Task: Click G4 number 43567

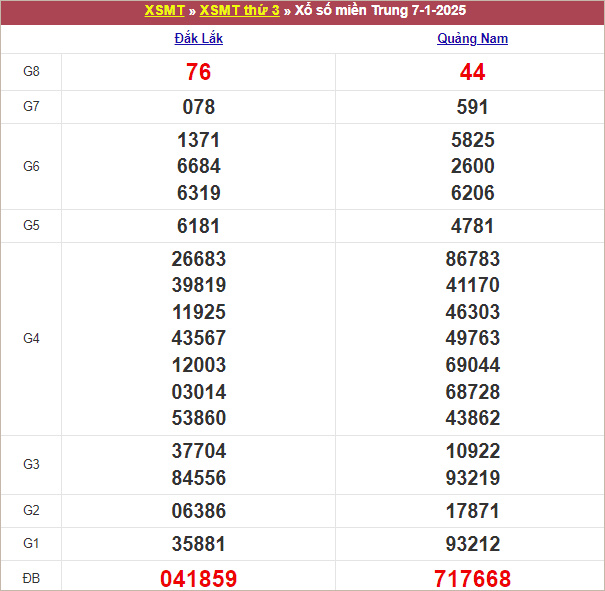Action: [x=198, y=338]
